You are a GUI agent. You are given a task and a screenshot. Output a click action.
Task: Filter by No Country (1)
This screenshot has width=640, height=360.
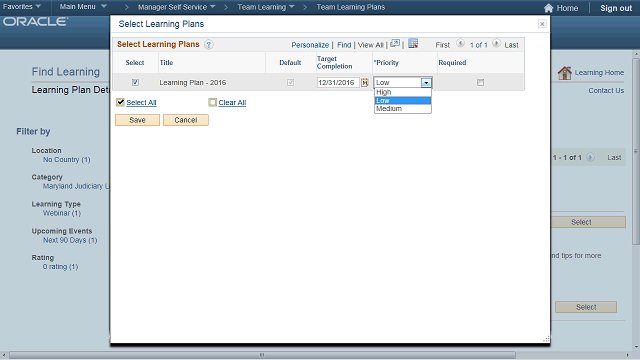(x=67, y=160)
